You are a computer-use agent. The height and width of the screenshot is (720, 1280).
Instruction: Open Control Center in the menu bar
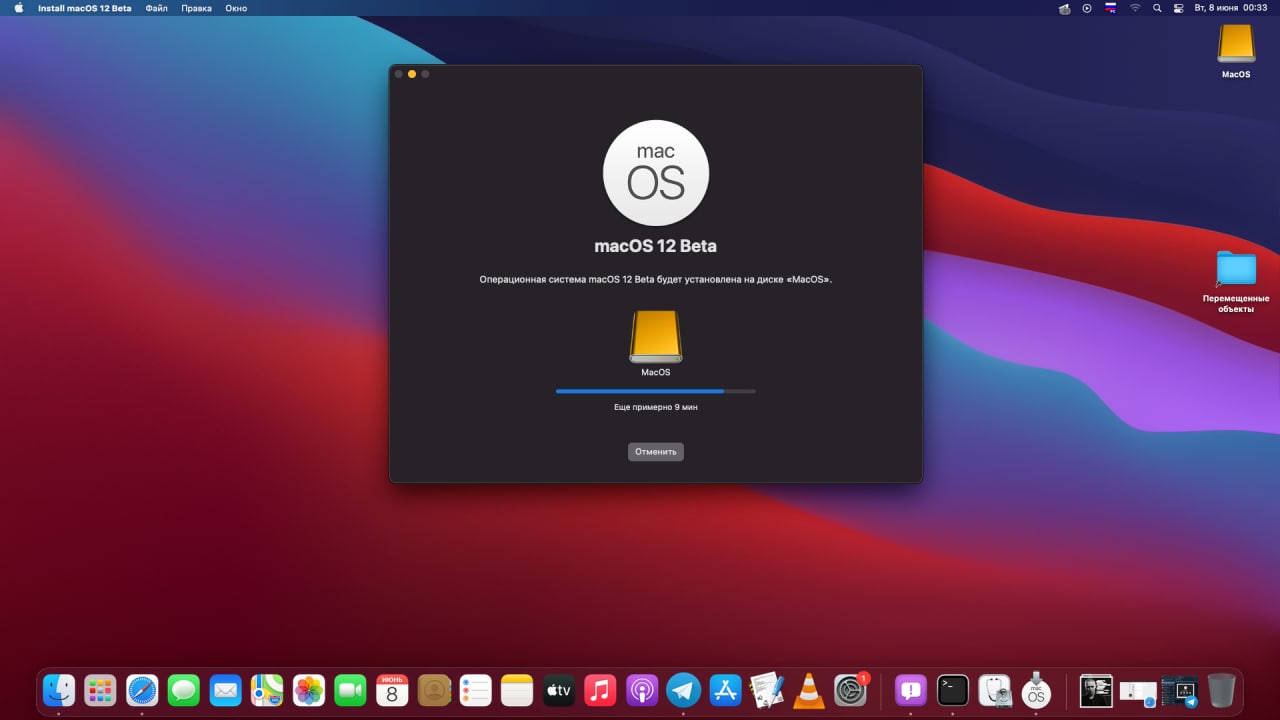click(1178, 8)
